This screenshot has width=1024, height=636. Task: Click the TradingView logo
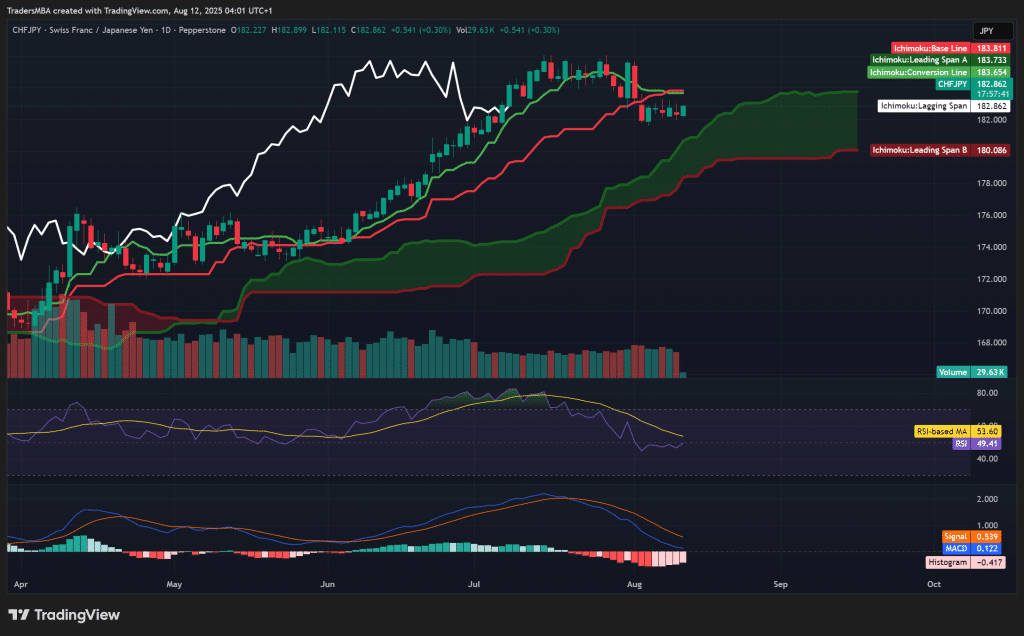pos(62,615)
